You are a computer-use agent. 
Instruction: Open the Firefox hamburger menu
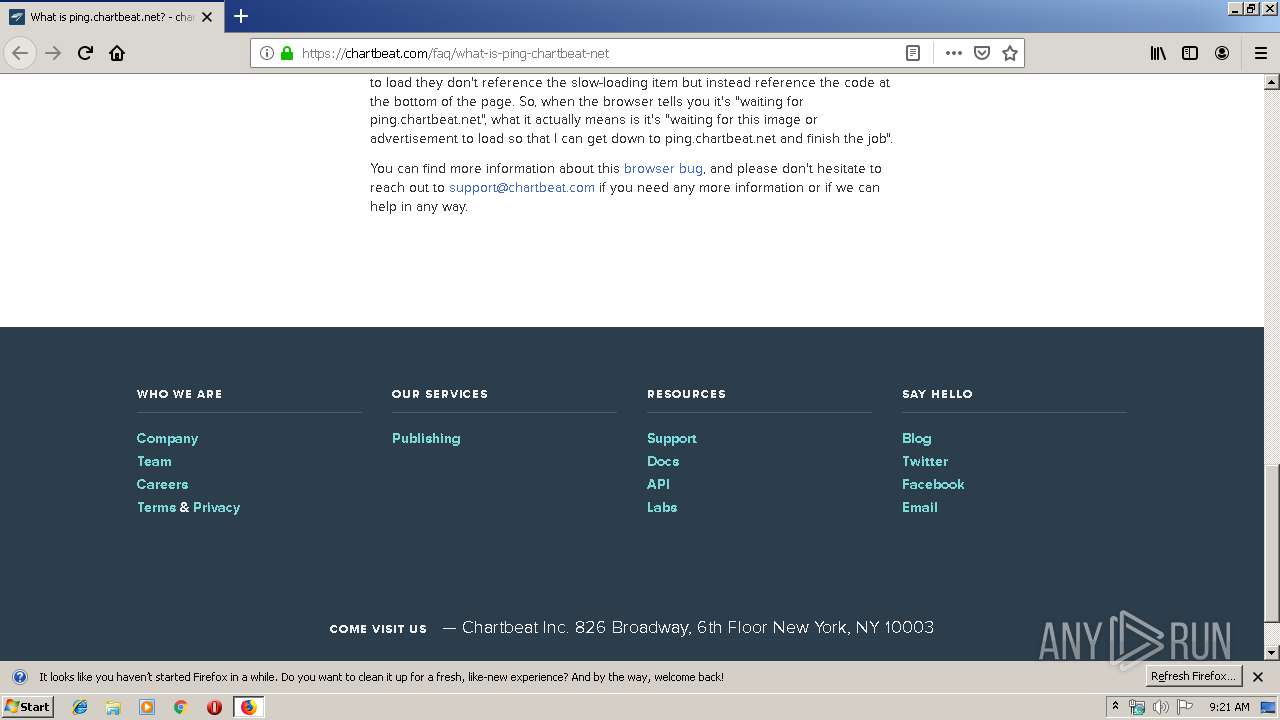[1260, 53]
